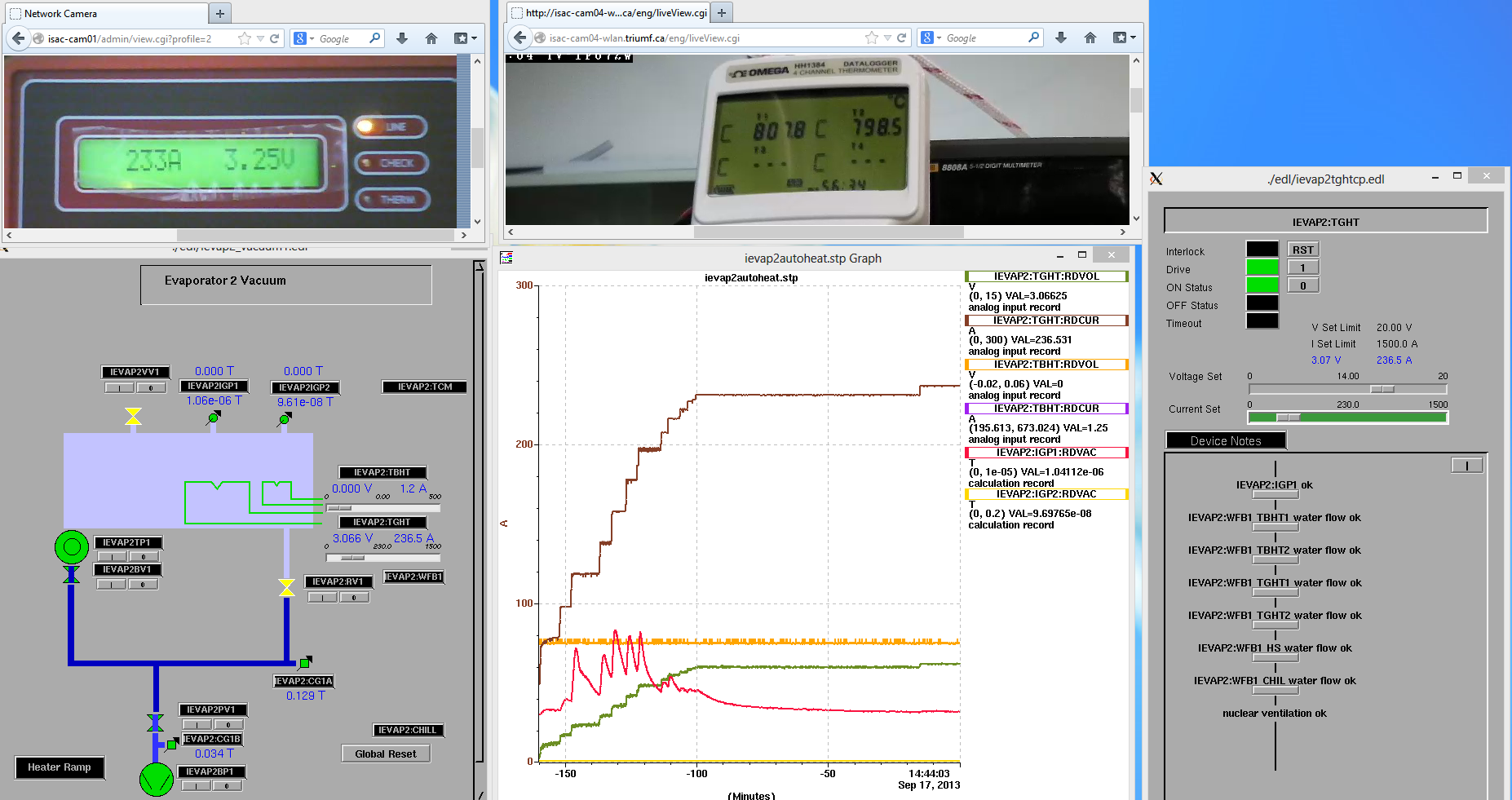
Task: Click the yellow IEVAP2:RV1 valve symbol
Action: [x=286, y=587]
